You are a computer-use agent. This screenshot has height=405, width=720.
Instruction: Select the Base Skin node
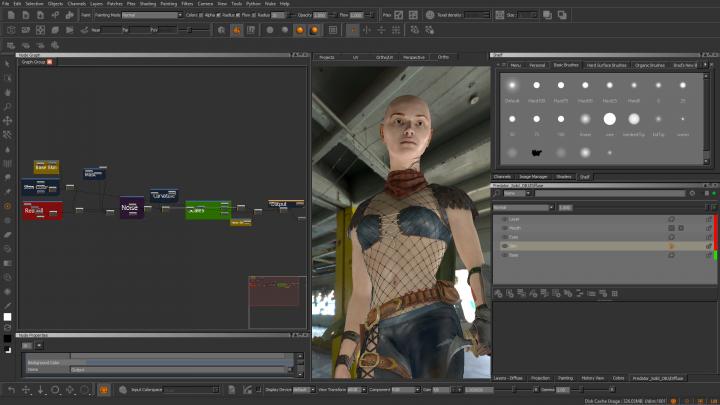[x=46, y=167]
